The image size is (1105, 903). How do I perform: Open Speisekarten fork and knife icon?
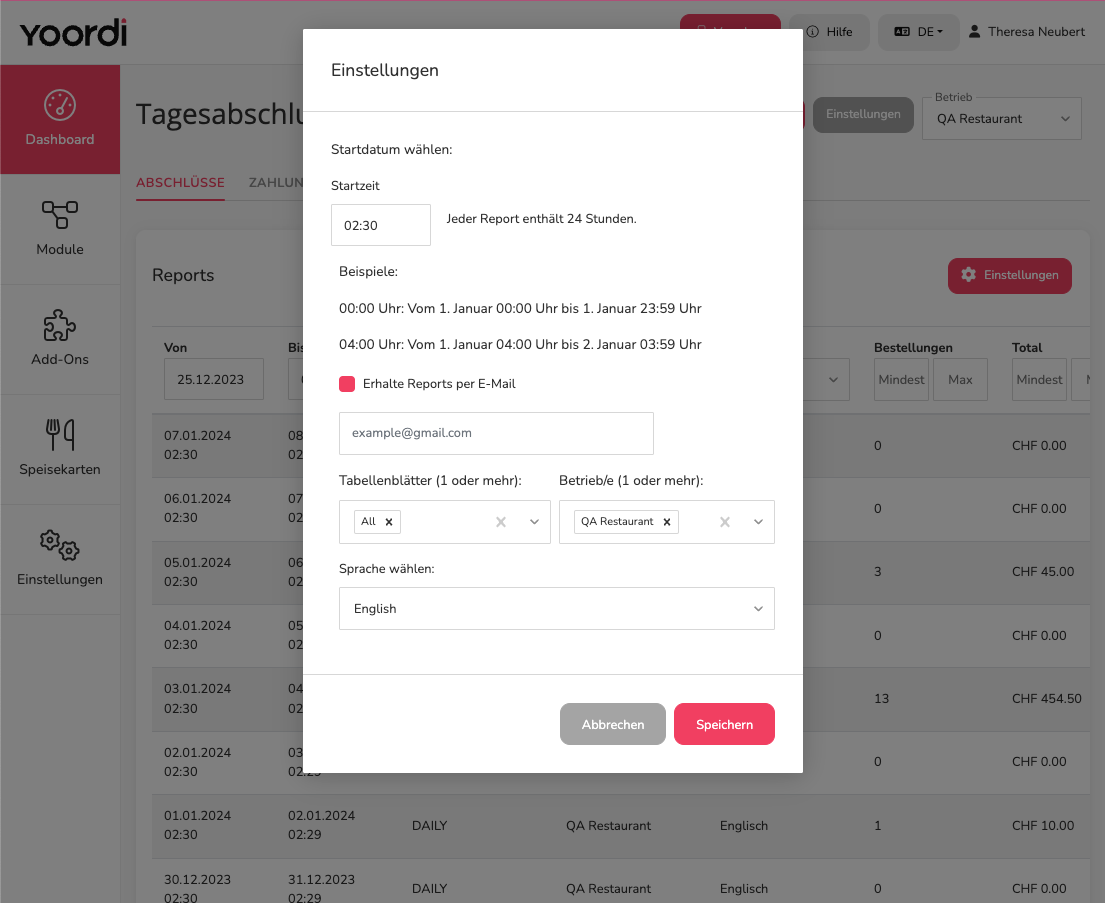[x=60, y=434]
